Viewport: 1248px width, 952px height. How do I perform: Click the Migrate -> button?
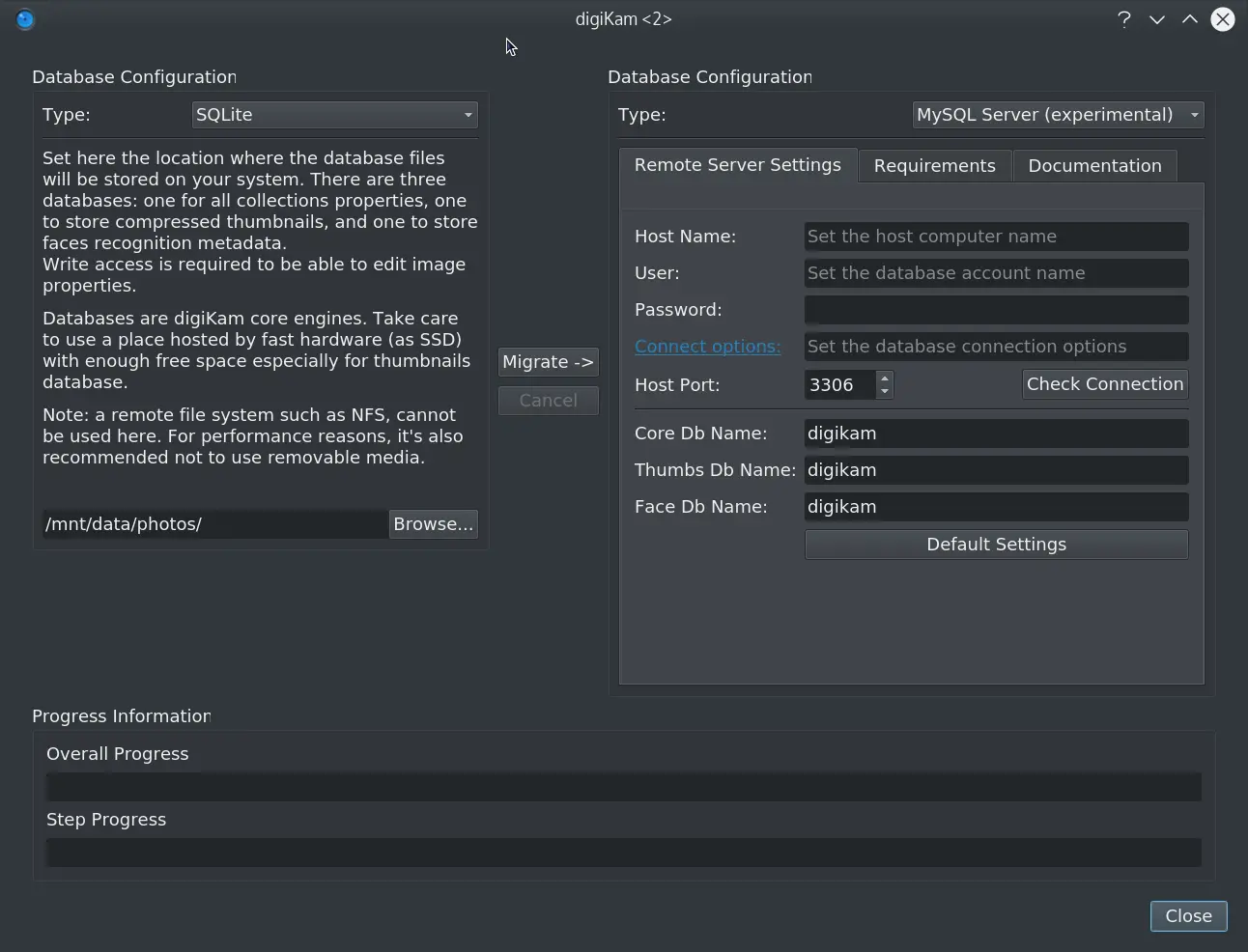point(548,362)
